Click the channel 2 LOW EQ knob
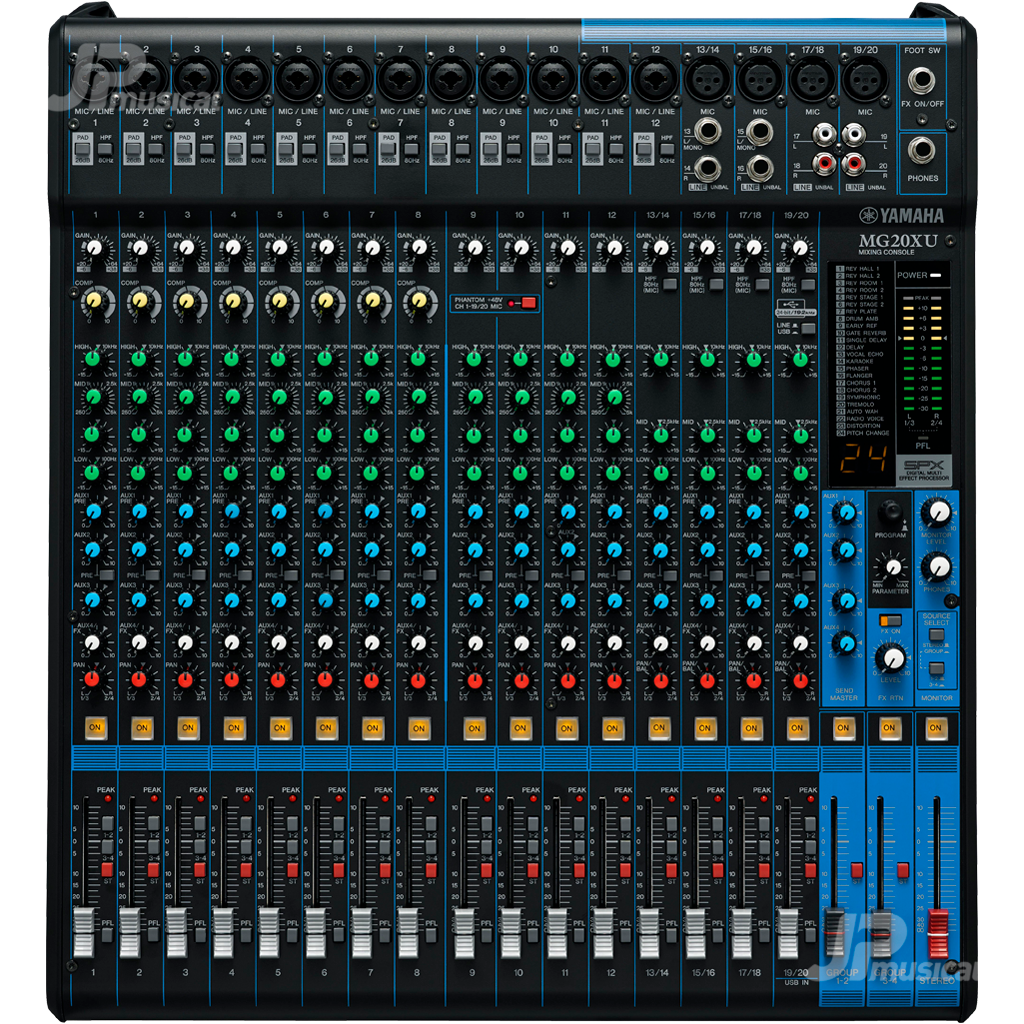The width and height of the screenshot is (1024, 1024). point(139,472)
